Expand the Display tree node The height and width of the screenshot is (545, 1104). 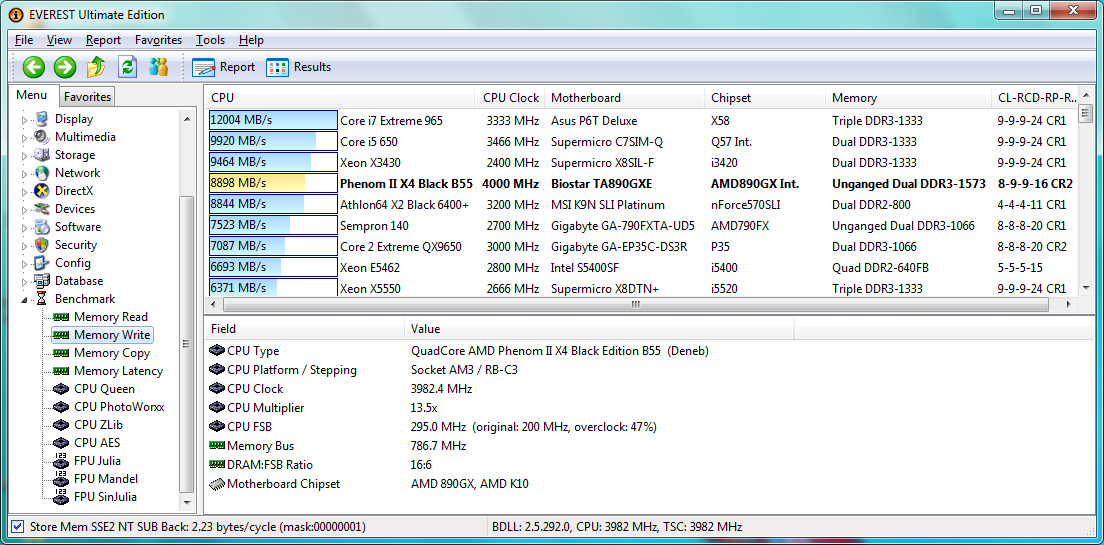coord(25,120)
